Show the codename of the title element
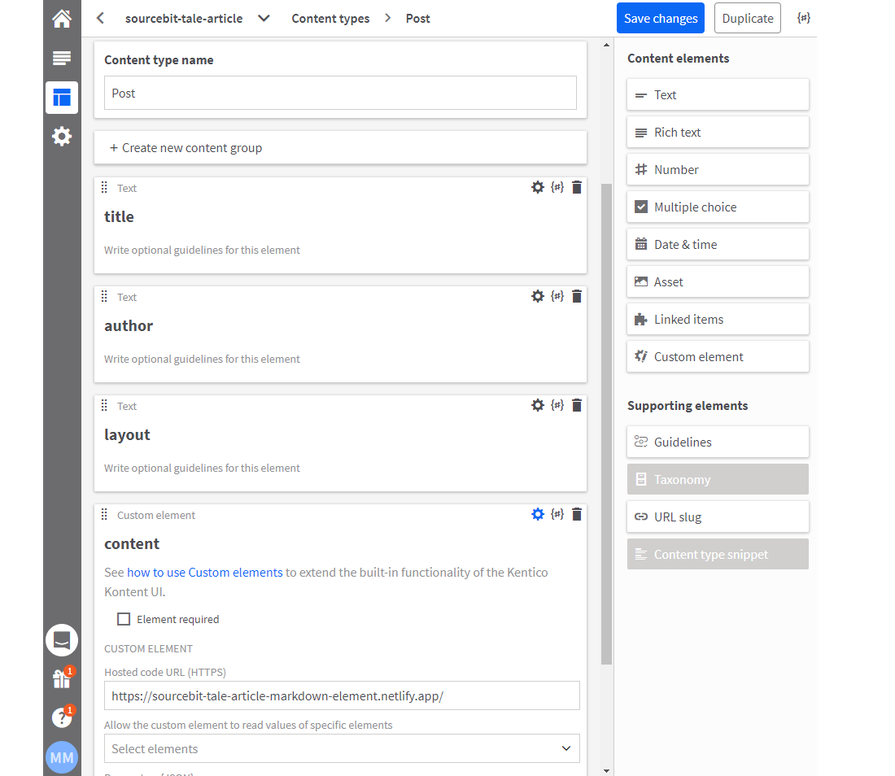This screenshot has height=776, width=895. (x=557, y=187)
